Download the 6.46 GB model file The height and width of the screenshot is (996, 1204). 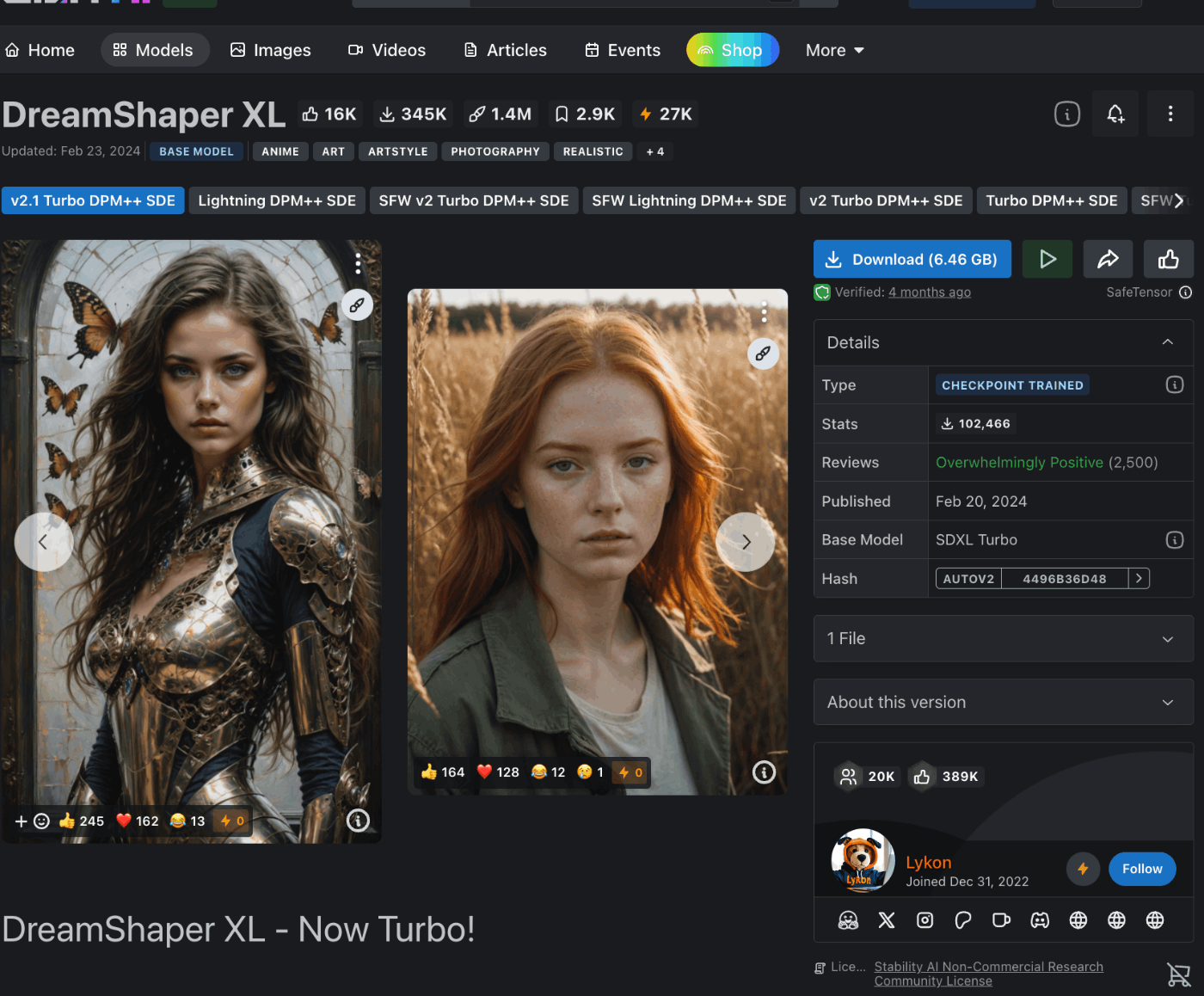click(x=912, y=259)
